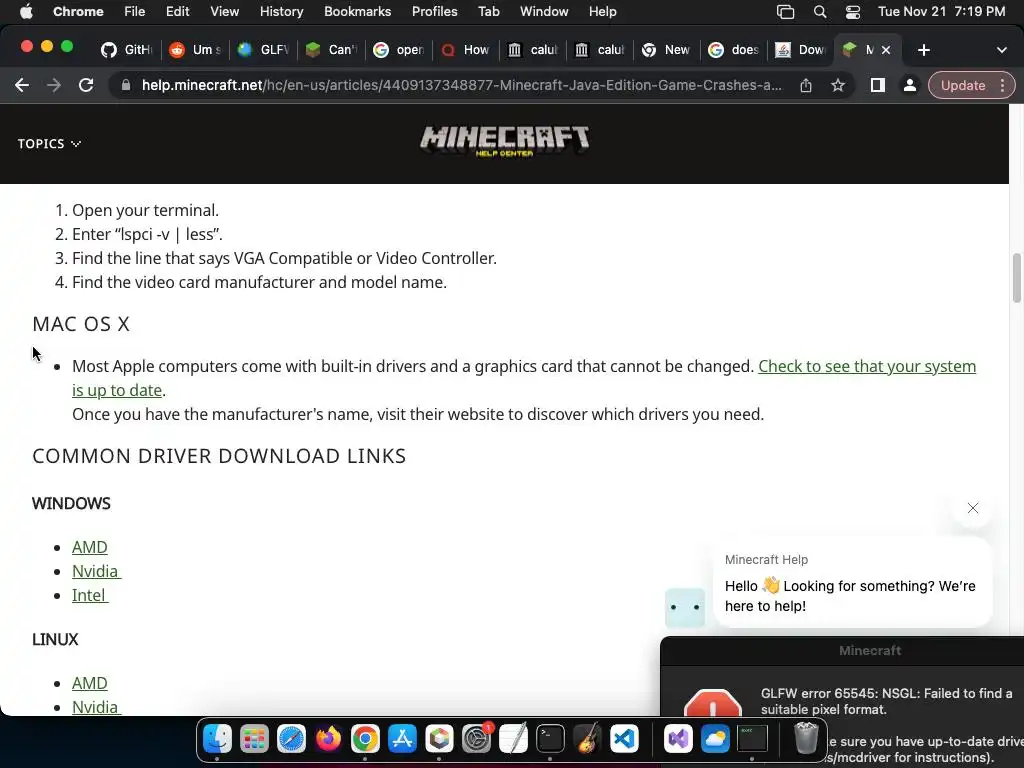Click the menu bar date and time

[941, 12]
